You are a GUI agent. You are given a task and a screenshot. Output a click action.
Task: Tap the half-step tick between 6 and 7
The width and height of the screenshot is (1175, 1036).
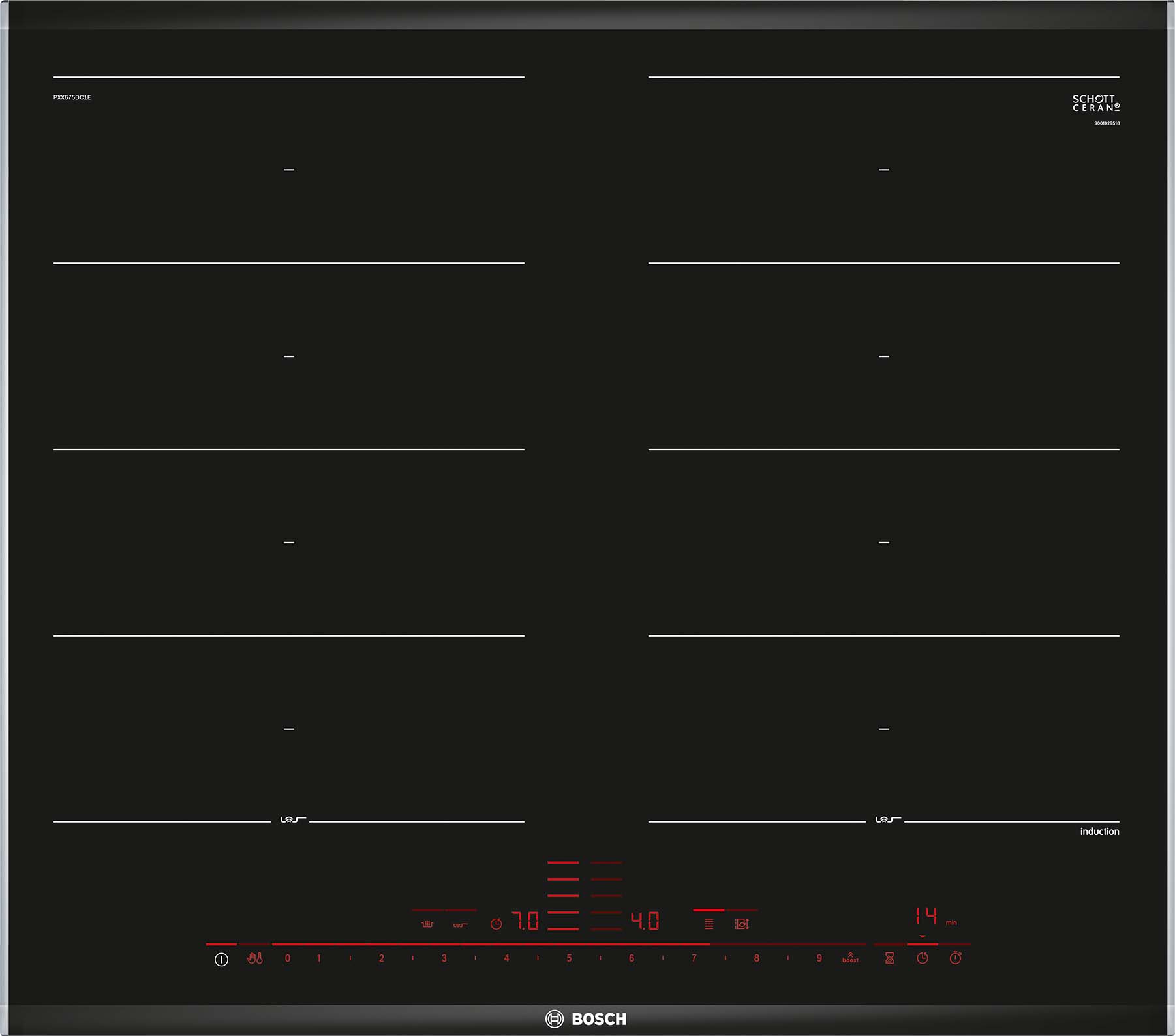click(x=663, y=958)
